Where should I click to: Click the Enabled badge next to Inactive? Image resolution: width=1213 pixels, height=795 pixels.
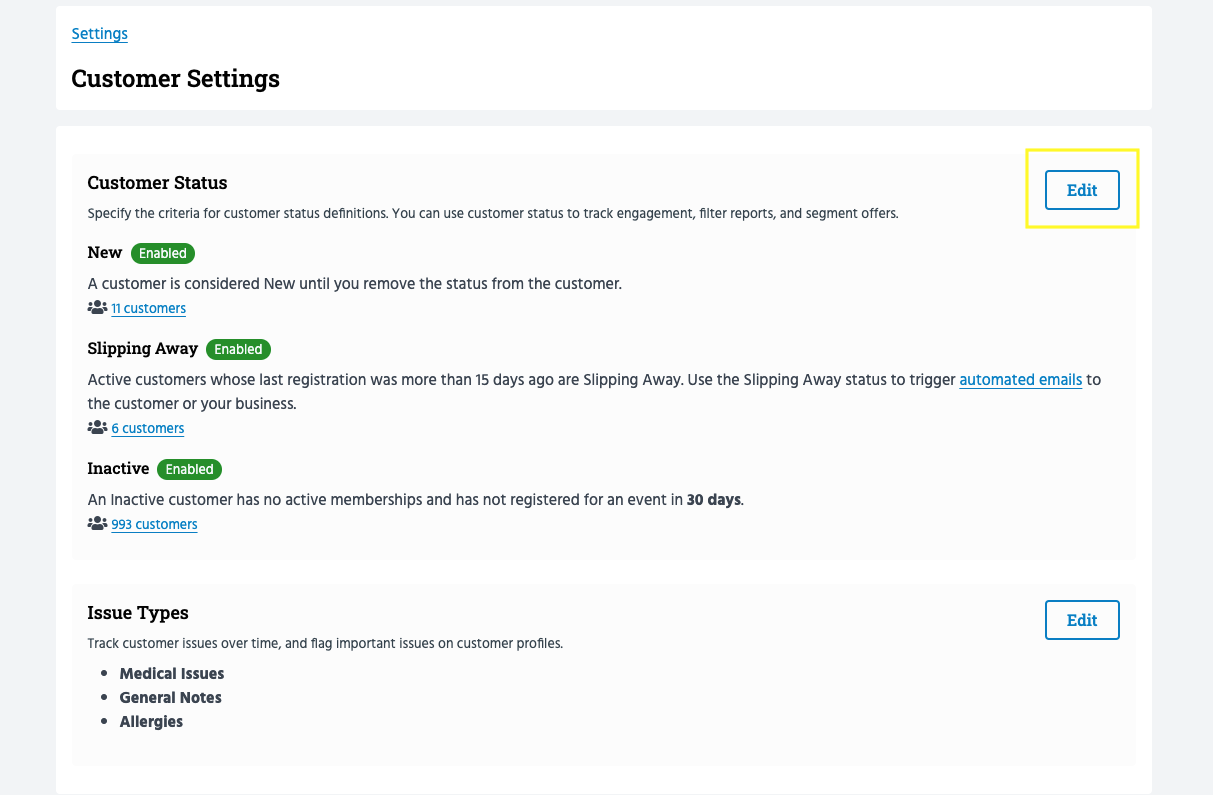(189, 469)
